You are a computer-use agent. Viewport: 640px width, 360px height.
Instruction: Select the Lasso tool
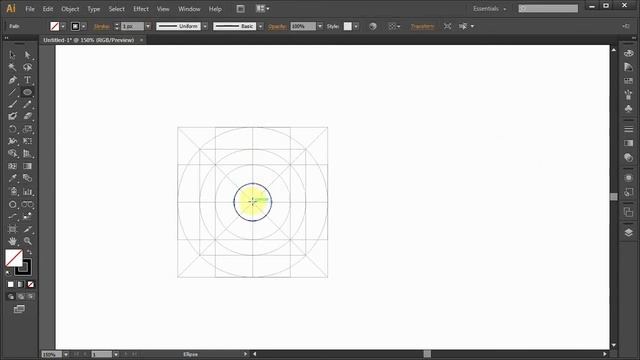pyautogui.click(x=27, y=67)
